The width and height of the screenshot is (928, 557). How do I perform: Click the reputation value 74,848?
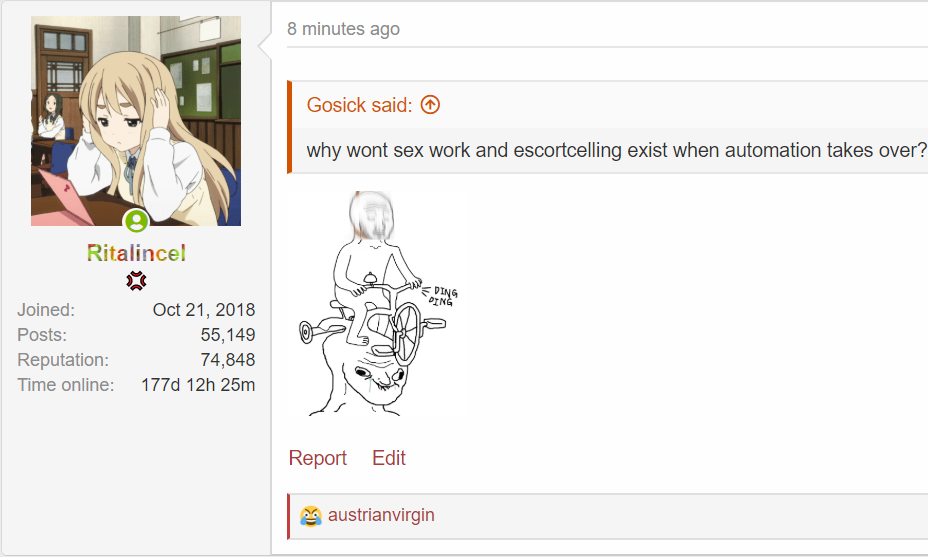click(x=228, y=360)
